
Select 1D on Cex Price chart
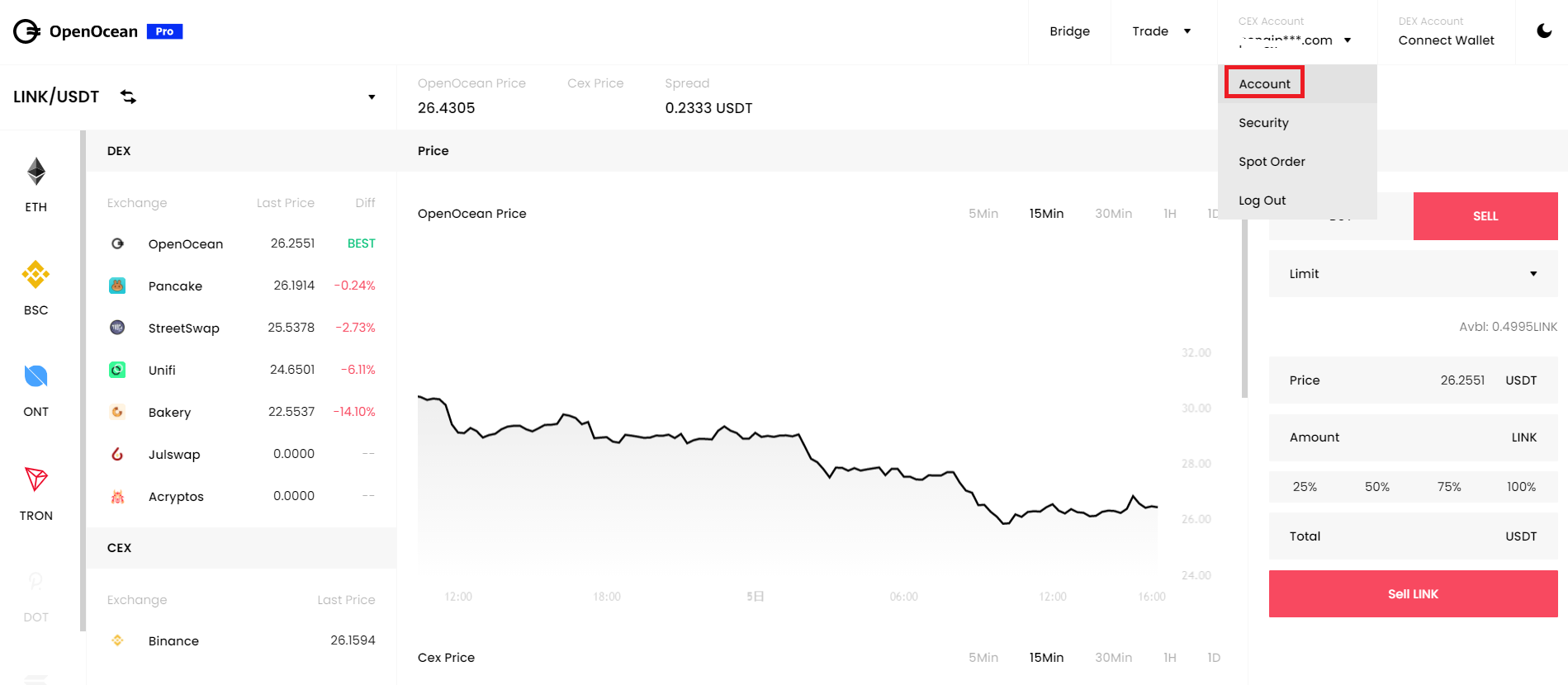pos(1214,658)
